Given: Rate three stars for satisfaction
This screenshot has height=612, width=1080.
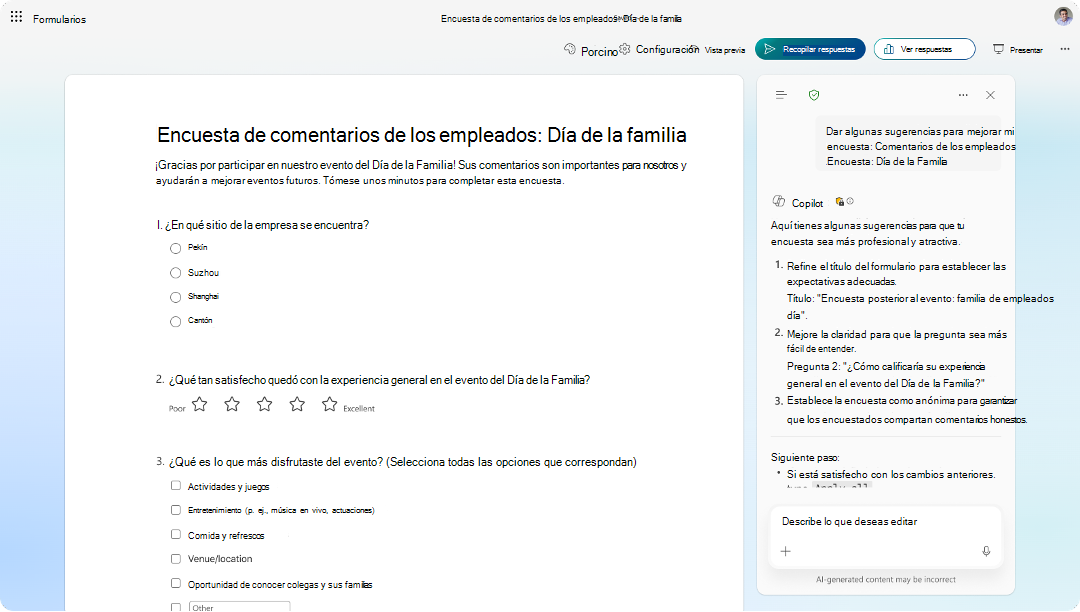Looking at the screenshot, I should pyautogui.click(x=264, y=404).
